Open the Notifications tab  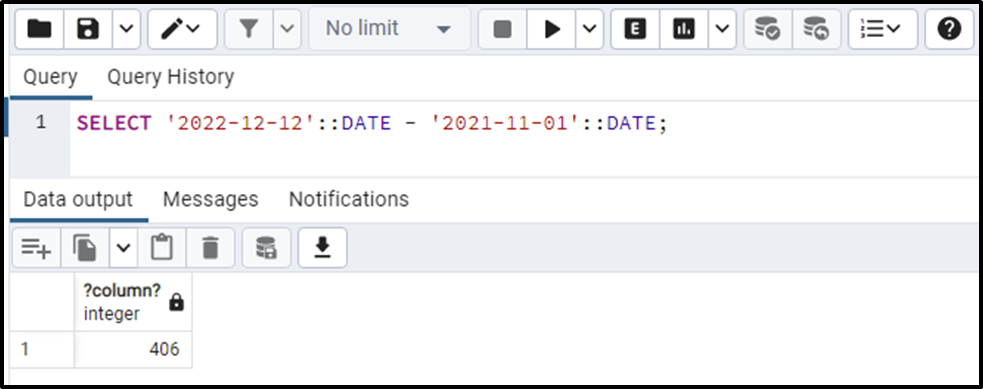[x=349, y=199]
